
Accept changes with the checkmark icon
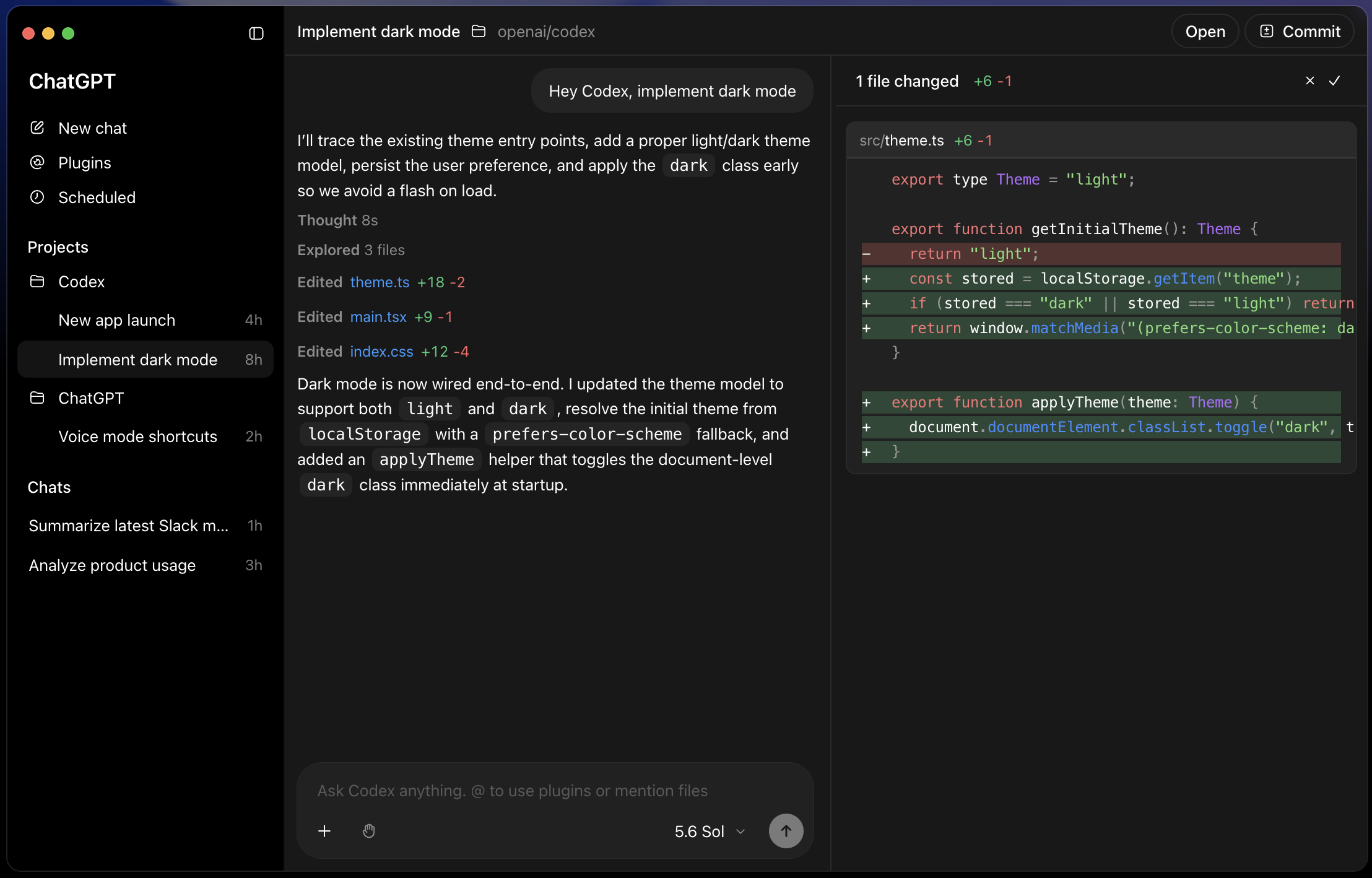1335,80
